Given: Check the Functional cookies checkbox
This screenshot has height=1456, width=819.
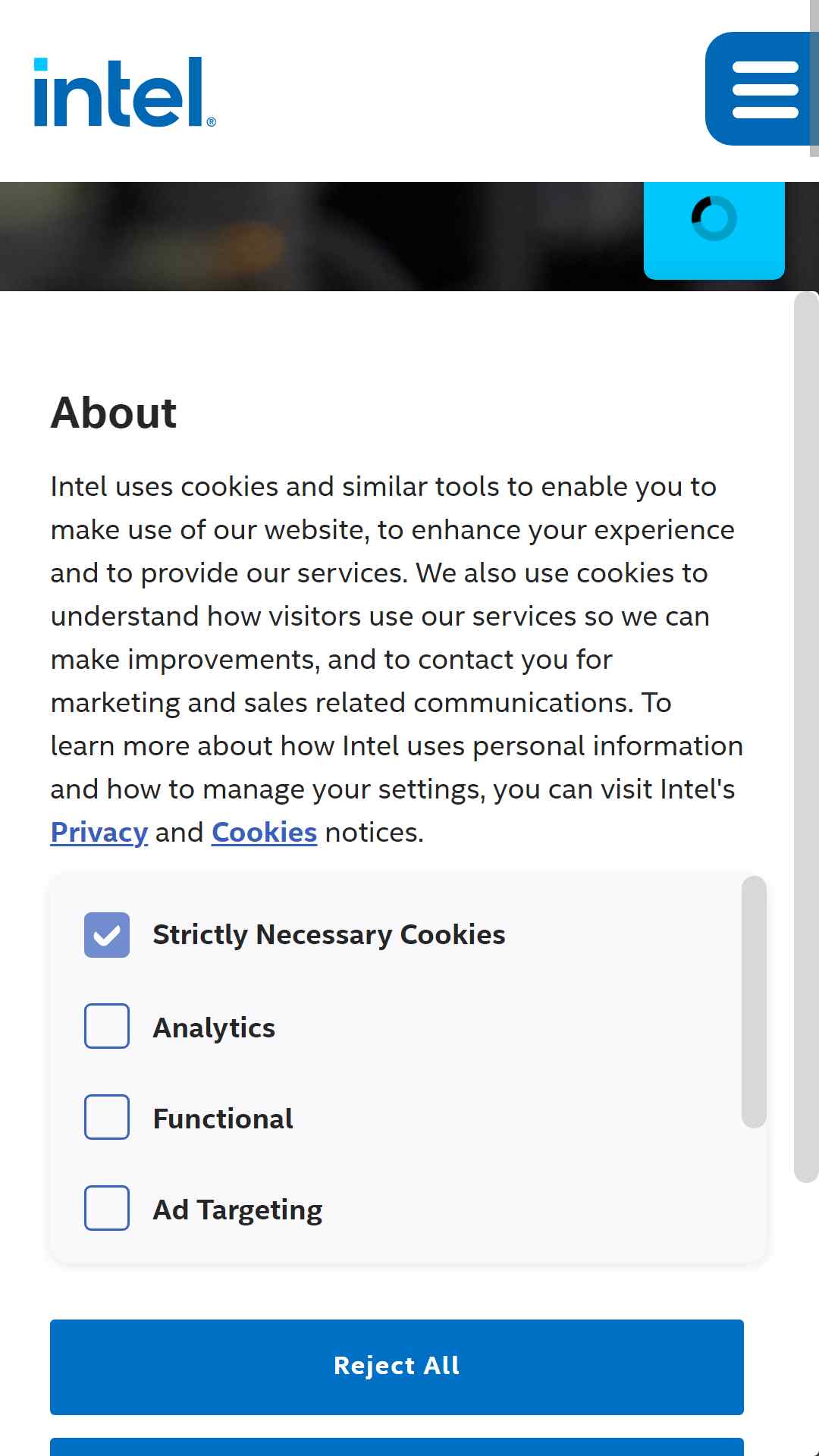Looking at the screenshot, I should click(x=107, y=1117).
